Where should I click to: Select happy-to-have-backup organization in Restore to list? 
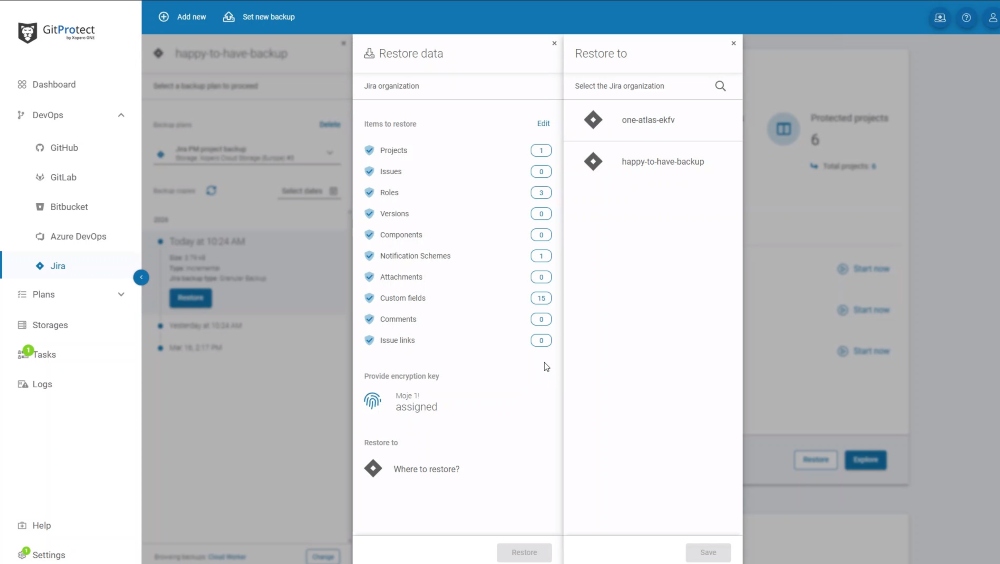(653, 161)
